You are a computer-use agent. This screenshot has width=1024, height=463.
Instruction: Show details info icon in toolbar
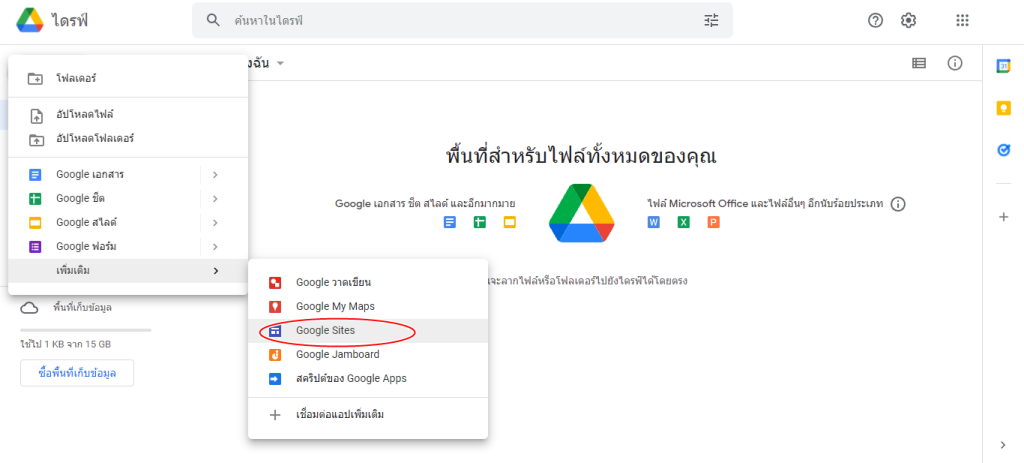pos(955,64)
